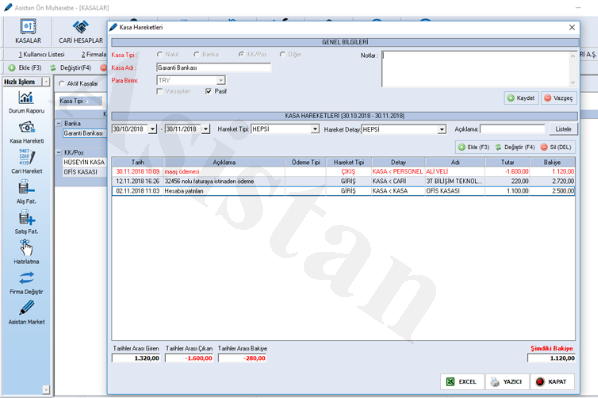Open Hatırlatma reminder icon
Screen dimensions: 598x398
coord(26,248)
